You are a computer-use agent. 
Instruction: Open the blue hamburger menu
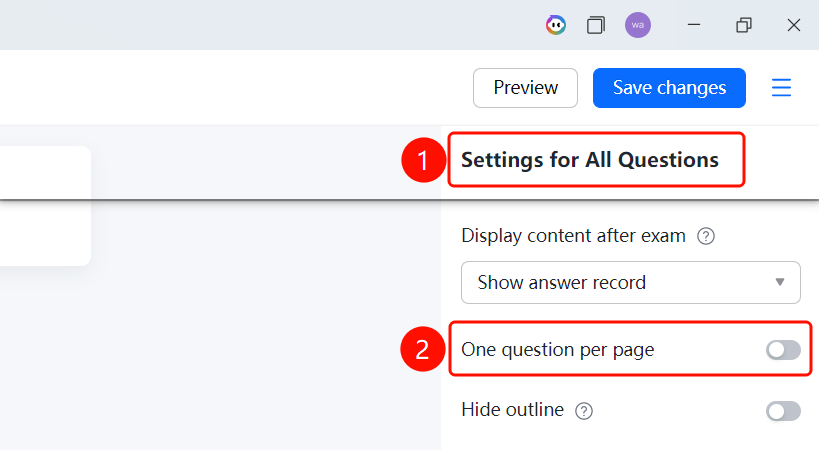[781, 88]
